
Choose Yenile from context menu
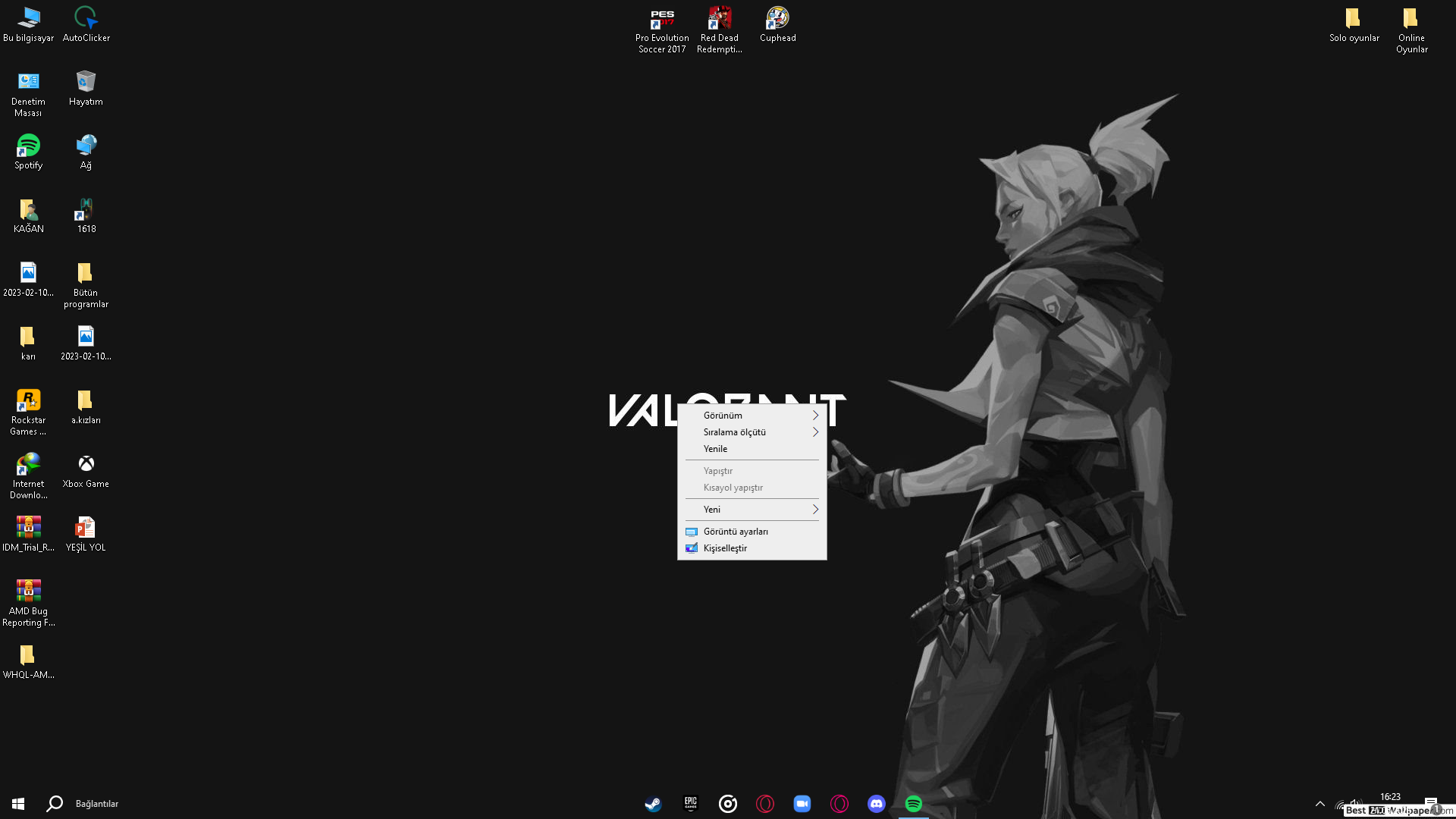coord(715,449)
